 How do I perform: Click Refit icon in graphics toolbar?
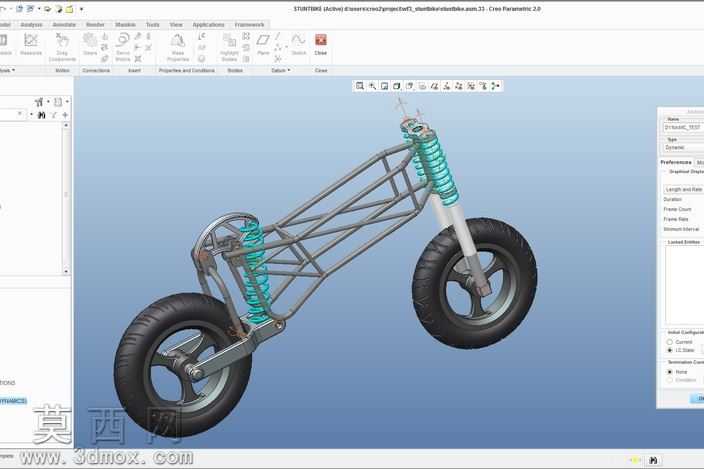coord(360,86)
